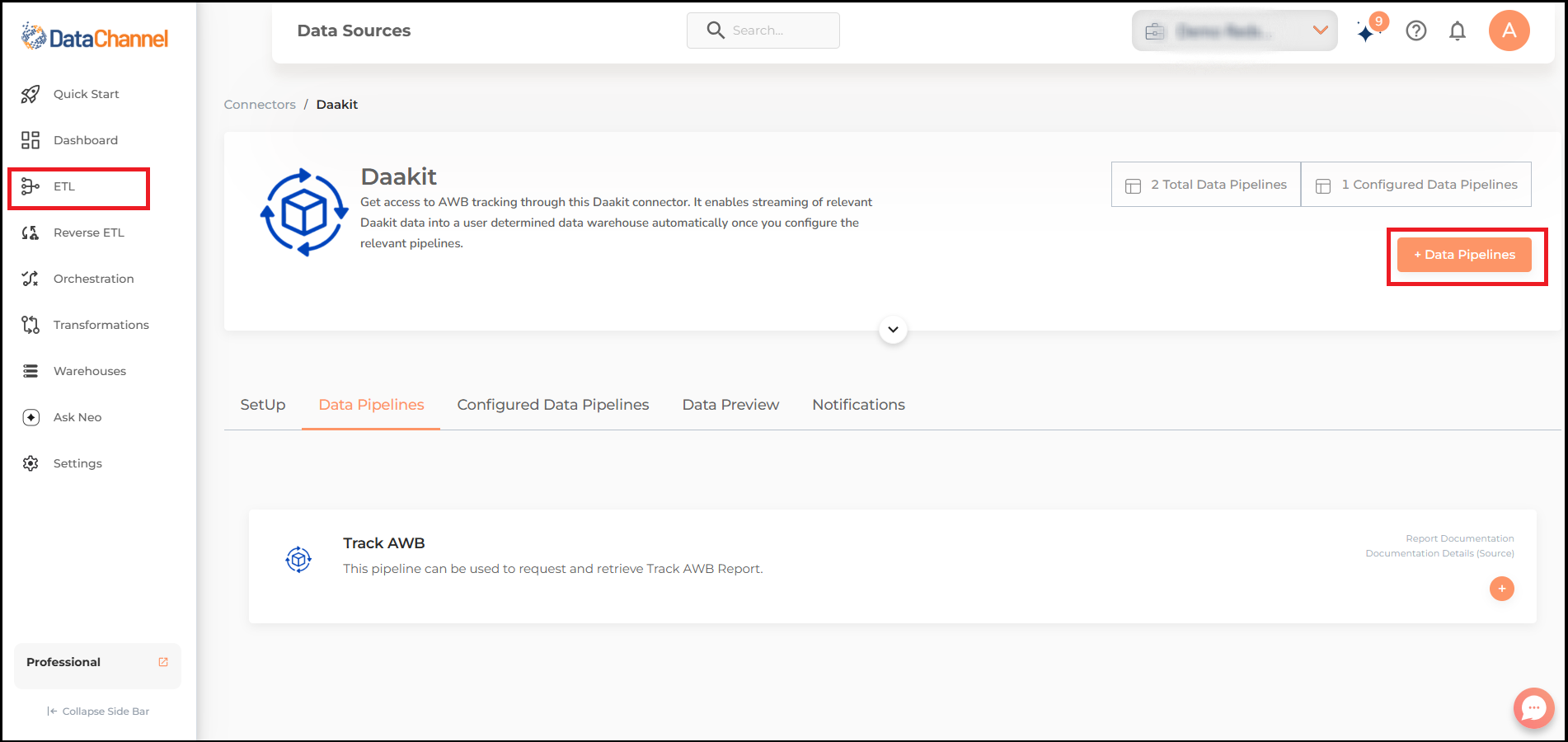Open Documentation Details (Source) link
The width and height of the screenshot is (1568, 742).
pyautogui.click(x=1439, y=553)
